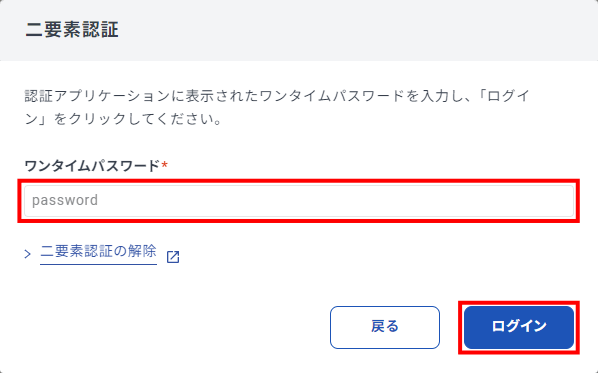
Task: Go back with the 戻る button
Action: (x=385, y=327)
